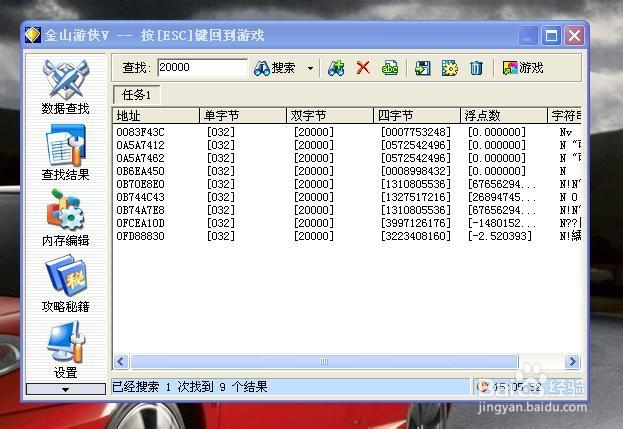Click the 搜索 binoculars search button
This screenshot has width=623, height=429.
tap(275, 68)
